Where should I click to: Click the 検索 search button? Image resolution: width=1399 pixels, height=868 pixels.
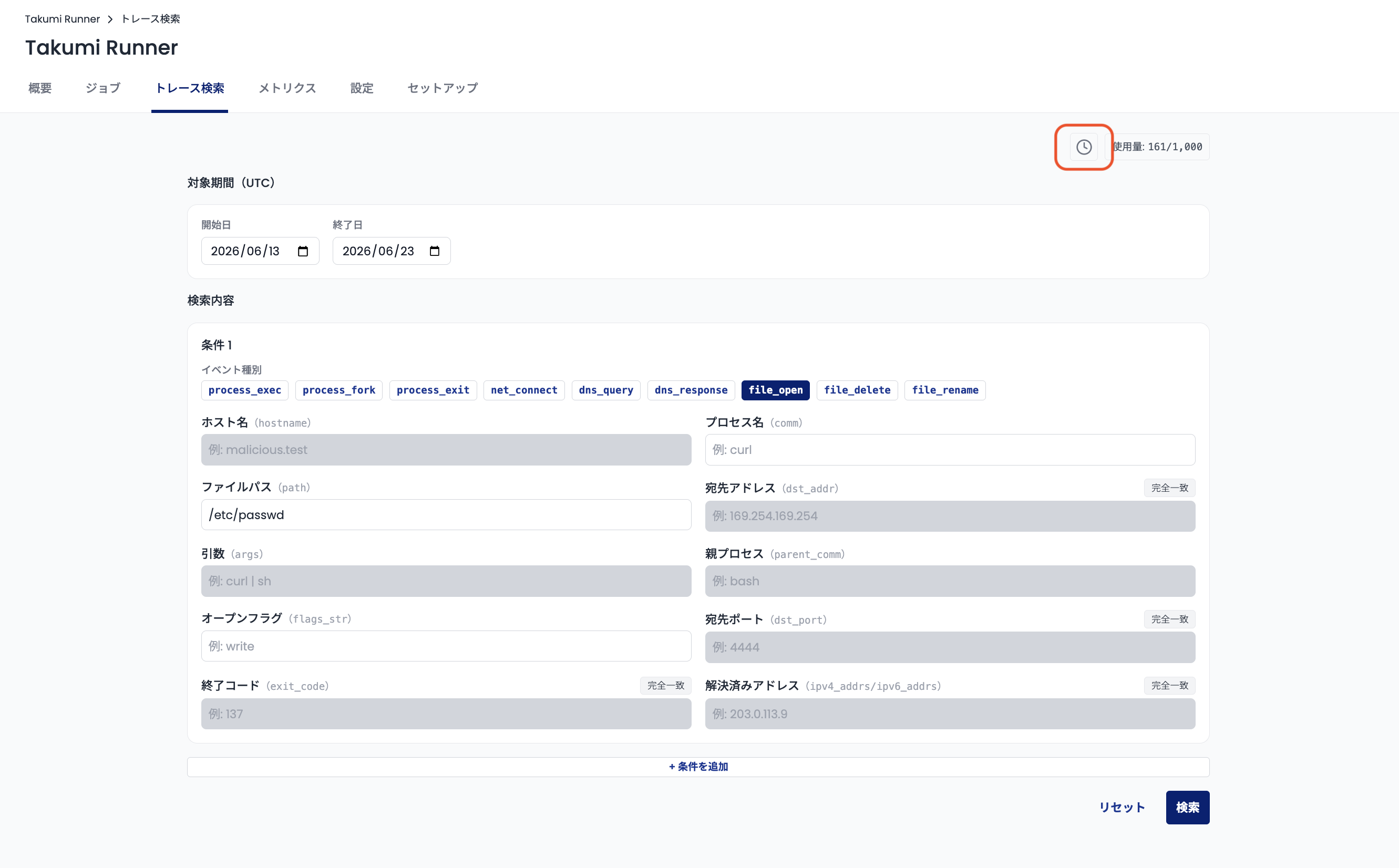(1187, 807)
